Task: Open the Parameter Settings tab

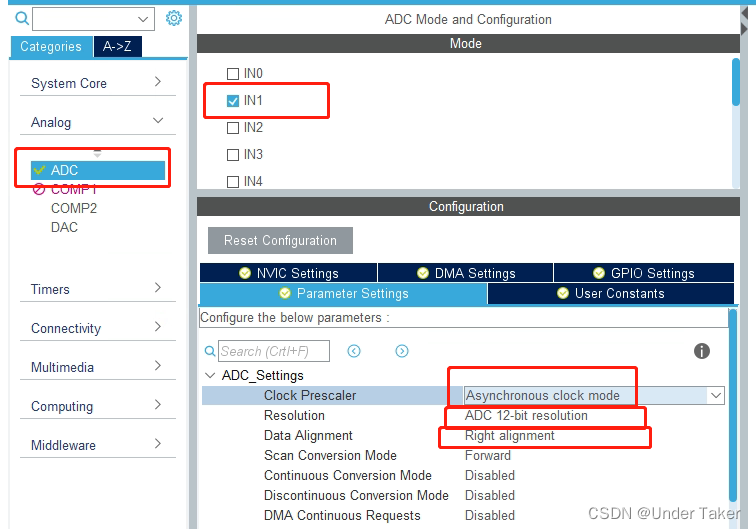Action: [343, 293]
